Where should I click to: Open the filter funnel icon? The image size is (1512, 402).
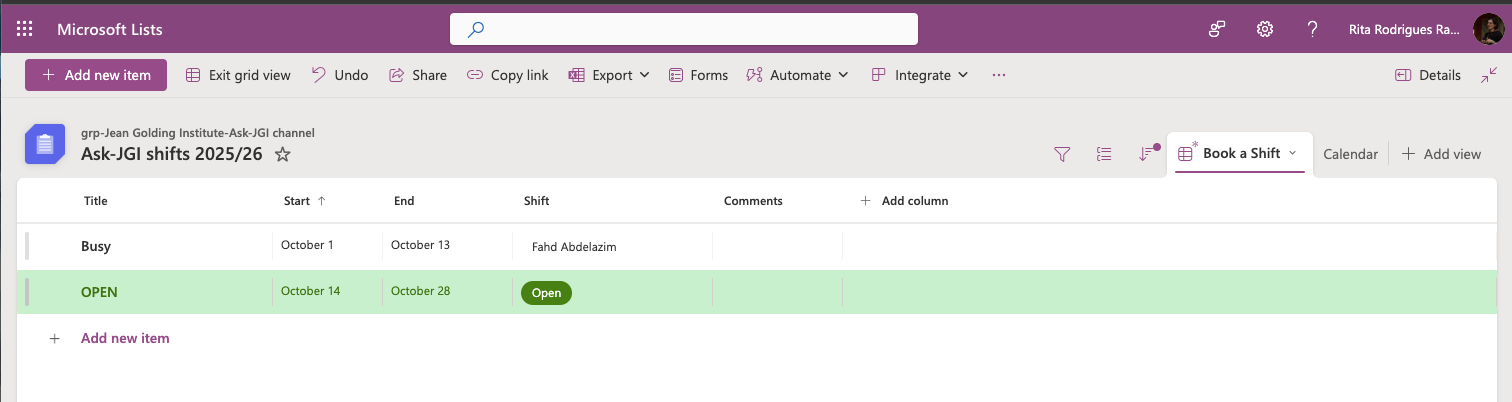click(x=1062, y=154)
